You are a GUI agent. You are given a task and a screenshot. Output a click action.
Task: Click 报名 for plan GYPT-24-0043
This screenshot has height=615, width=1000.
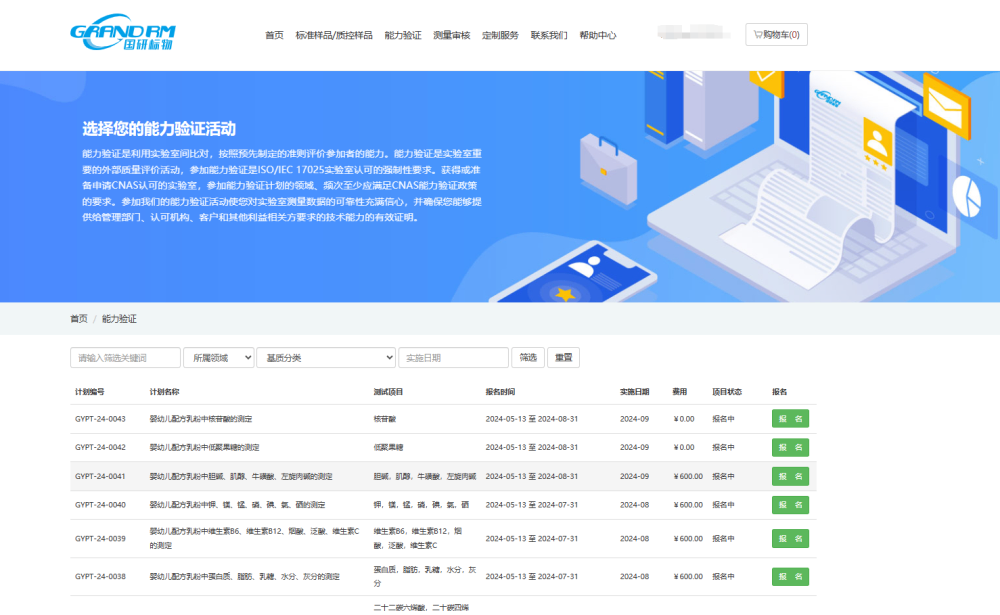pyautogui.click(x=790, y=419)
